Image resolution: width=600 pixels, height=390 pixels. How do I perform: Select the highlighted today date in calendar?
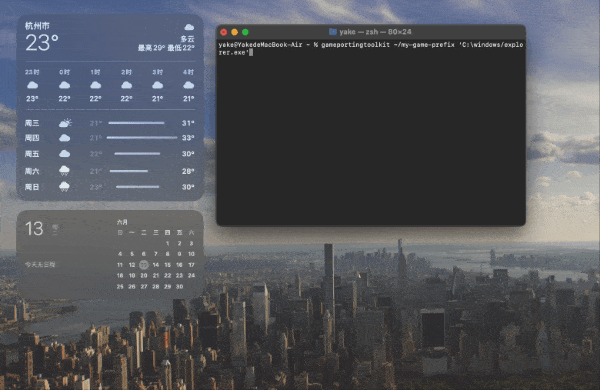click(x=144, y=264)
